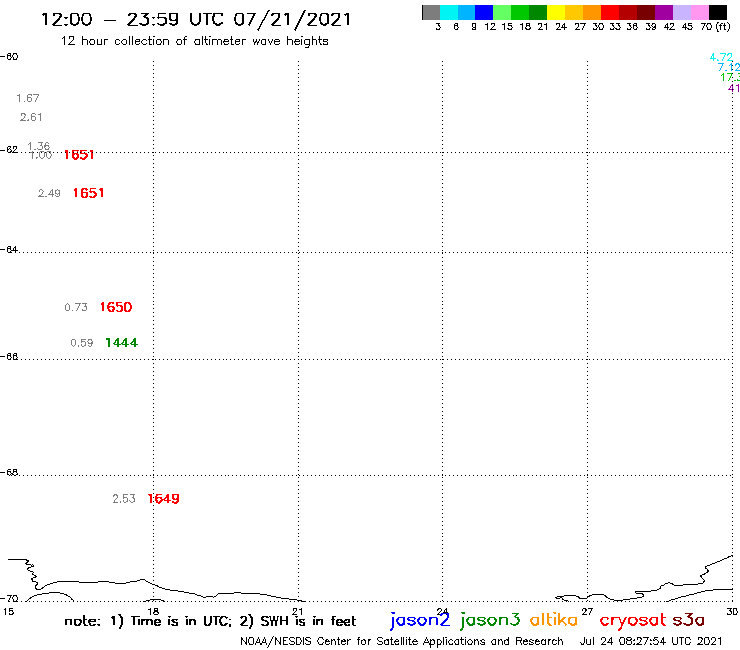Click the orange 'altika' satellite label

click(x=554, y=620)
